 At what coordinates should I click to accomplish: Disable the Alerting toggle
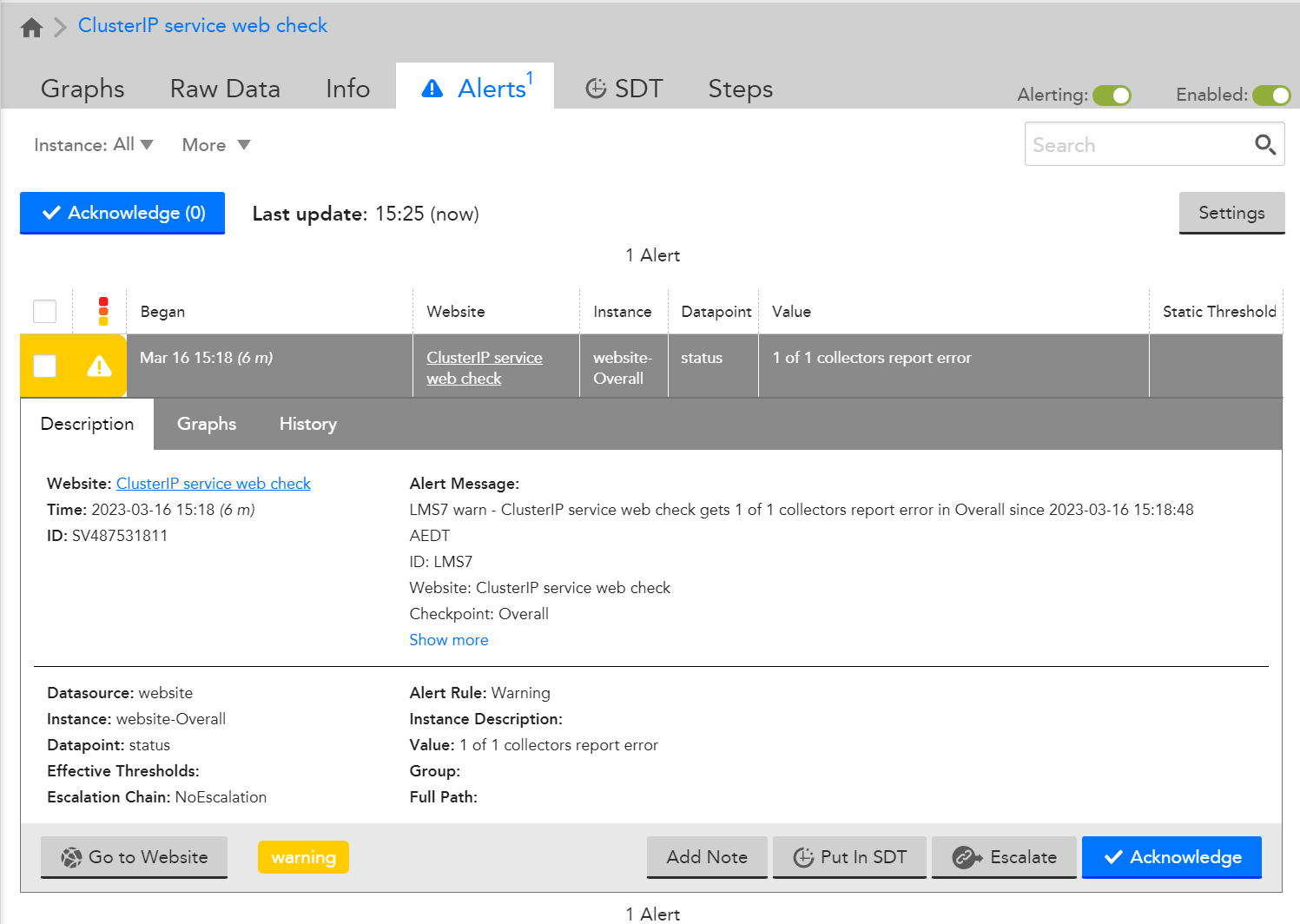[1112, 96]
